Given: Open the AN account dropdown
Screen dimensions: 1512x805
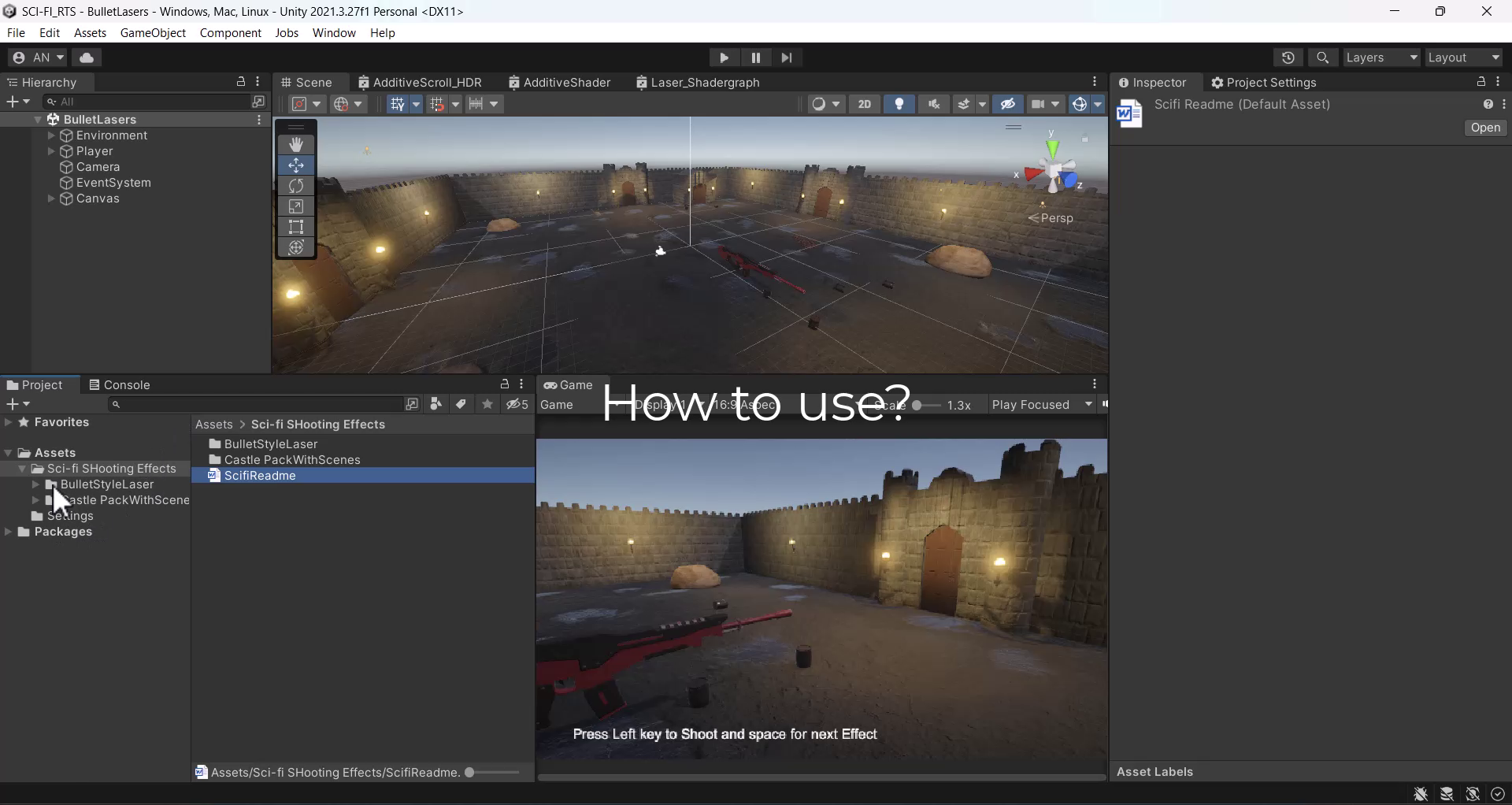Looking at the screenshot, I should click(39, 57).
